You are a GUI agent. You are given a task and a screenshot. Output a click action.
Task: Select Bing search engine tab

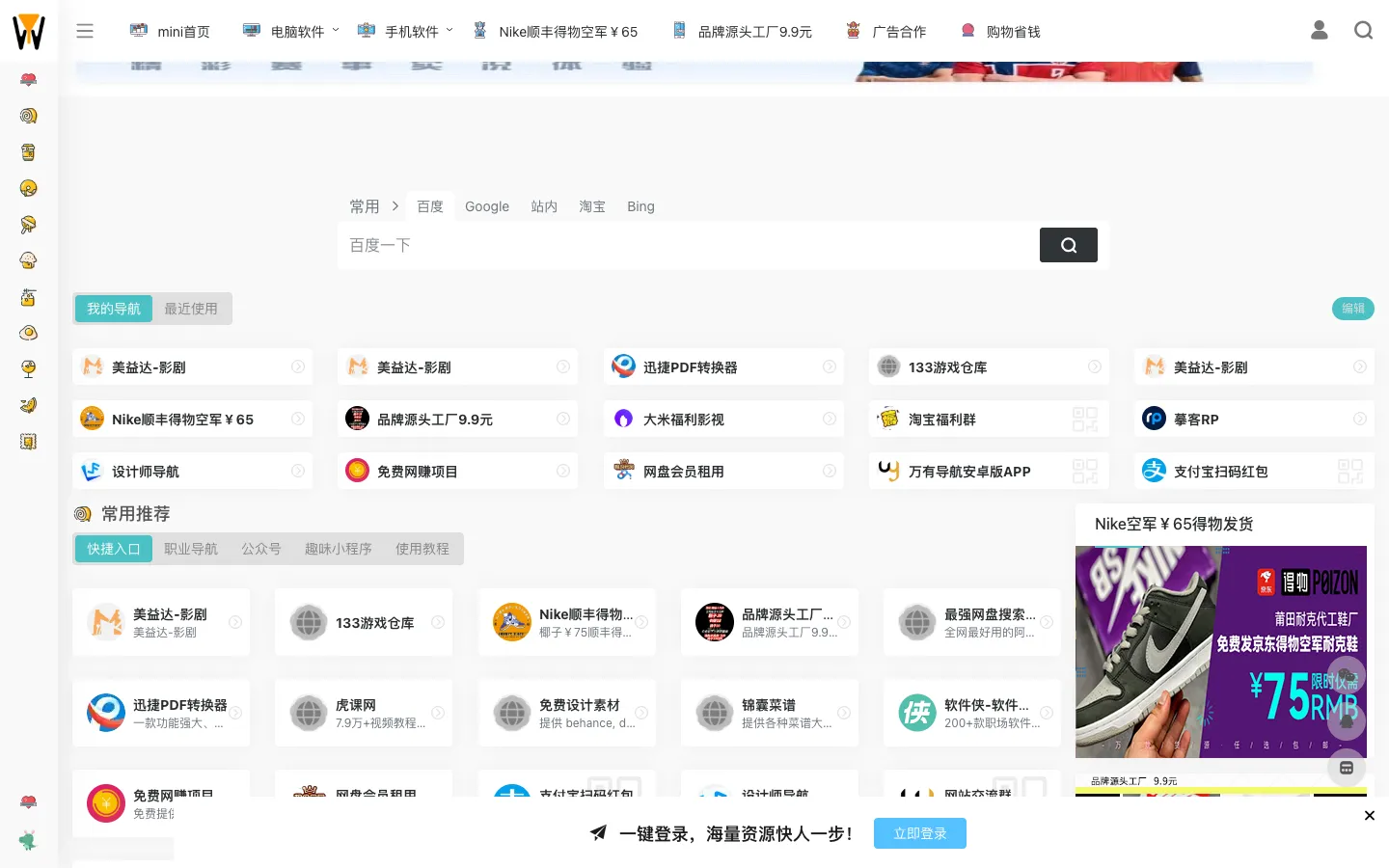(640, 206)
